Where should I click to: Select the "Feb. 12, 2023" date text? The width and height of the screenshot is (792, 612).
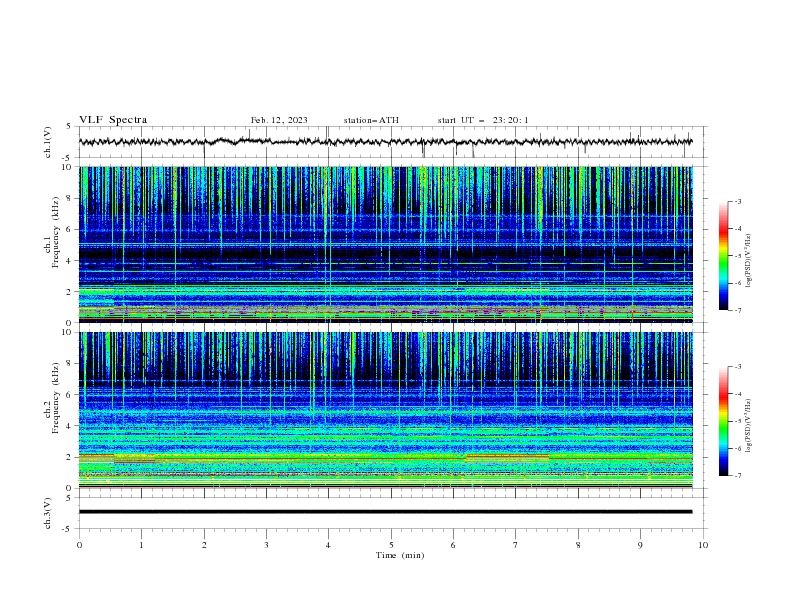(x=279, y=120)
